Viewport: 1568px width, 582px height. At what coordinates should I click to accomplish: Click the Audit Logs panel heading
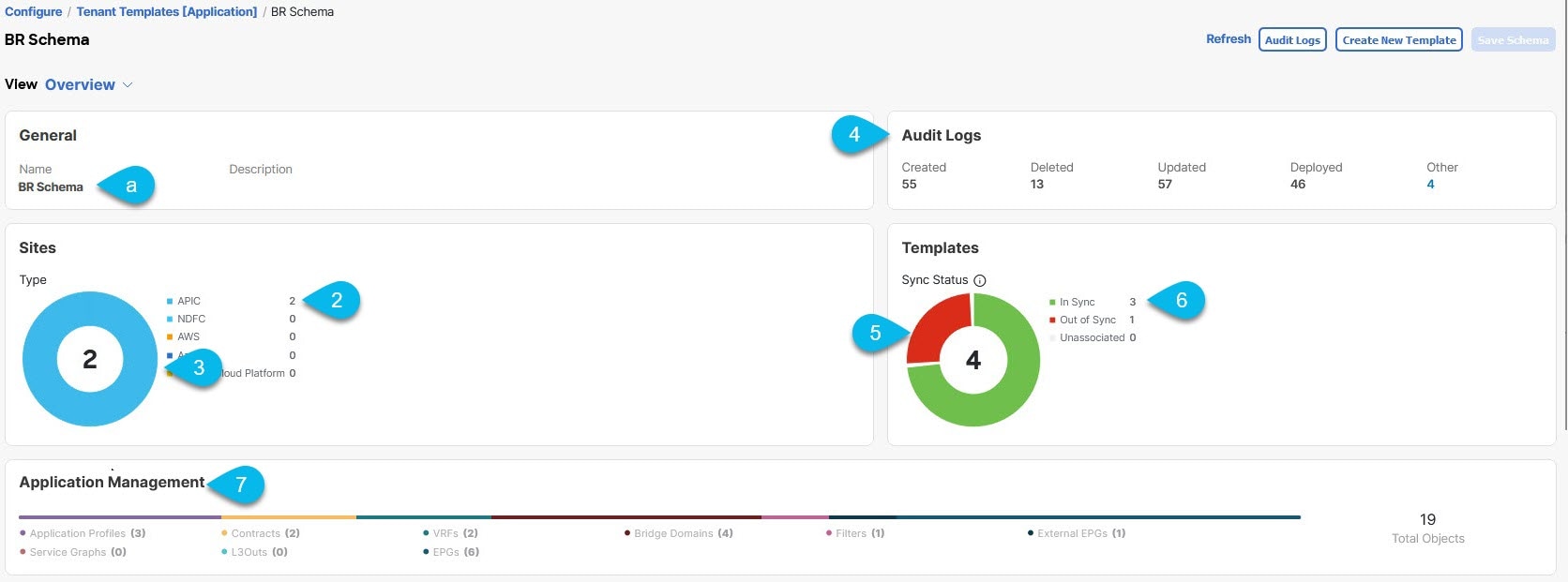[942, 136]
